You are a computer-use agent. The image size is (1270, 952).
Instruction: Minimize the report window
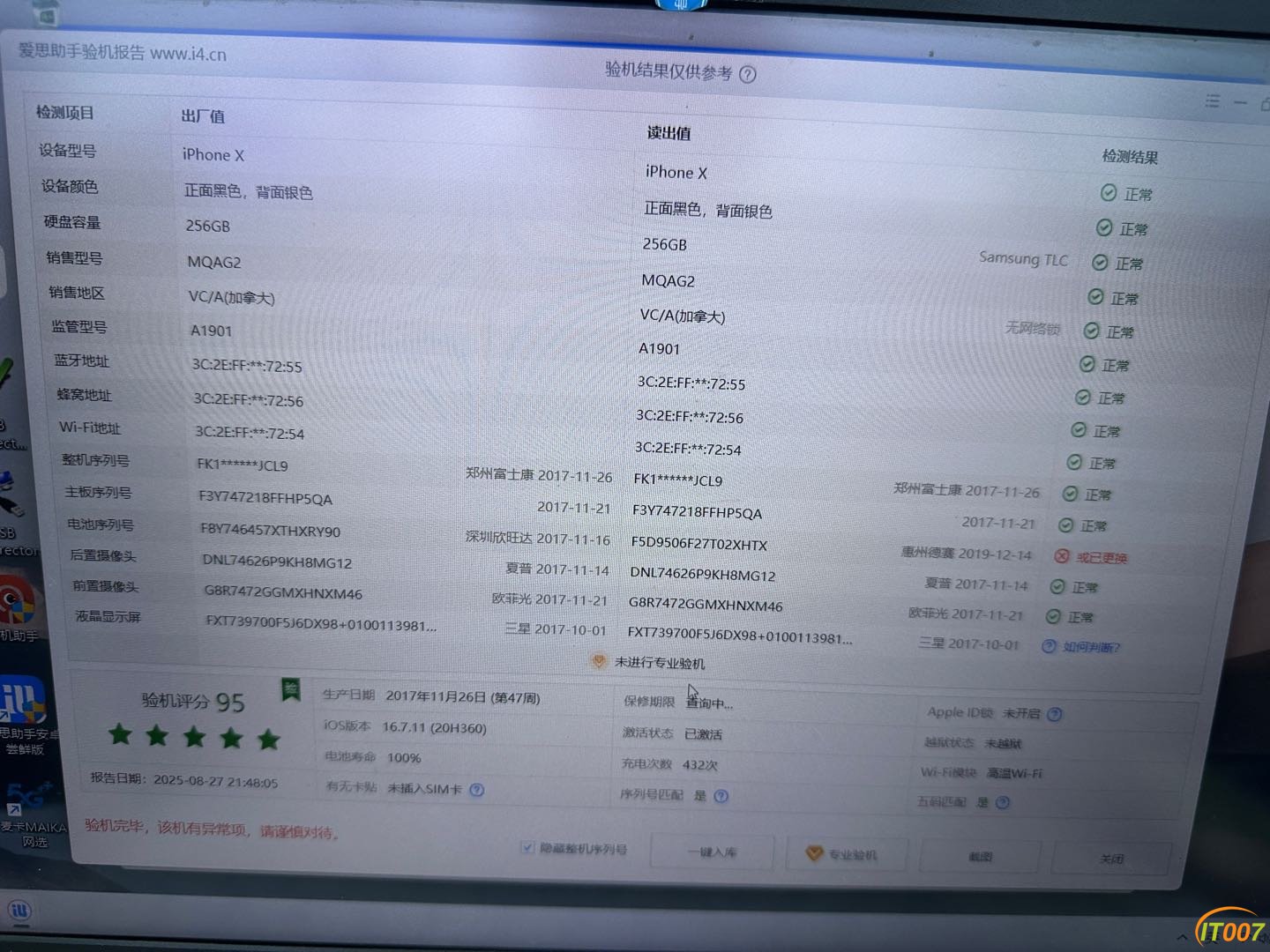tap(1240, 103)
